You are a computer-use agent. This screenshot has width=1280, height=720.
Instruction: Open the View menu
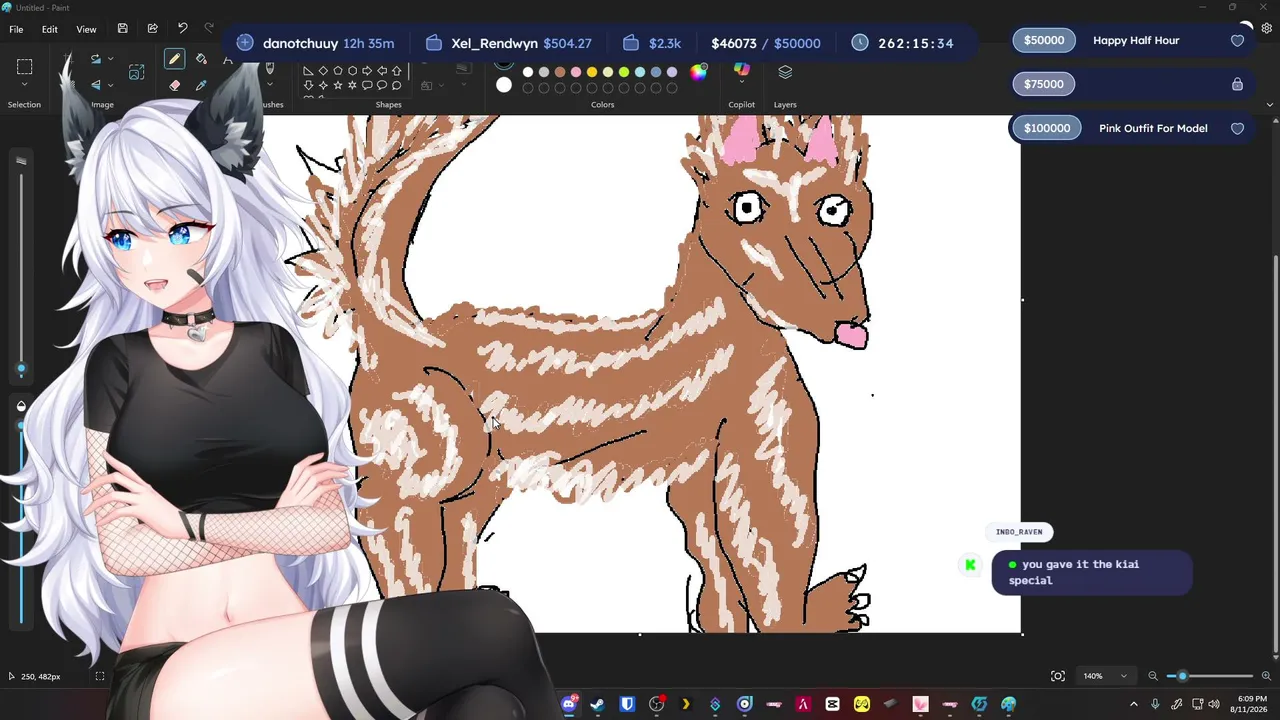click(x=86, y=29)
